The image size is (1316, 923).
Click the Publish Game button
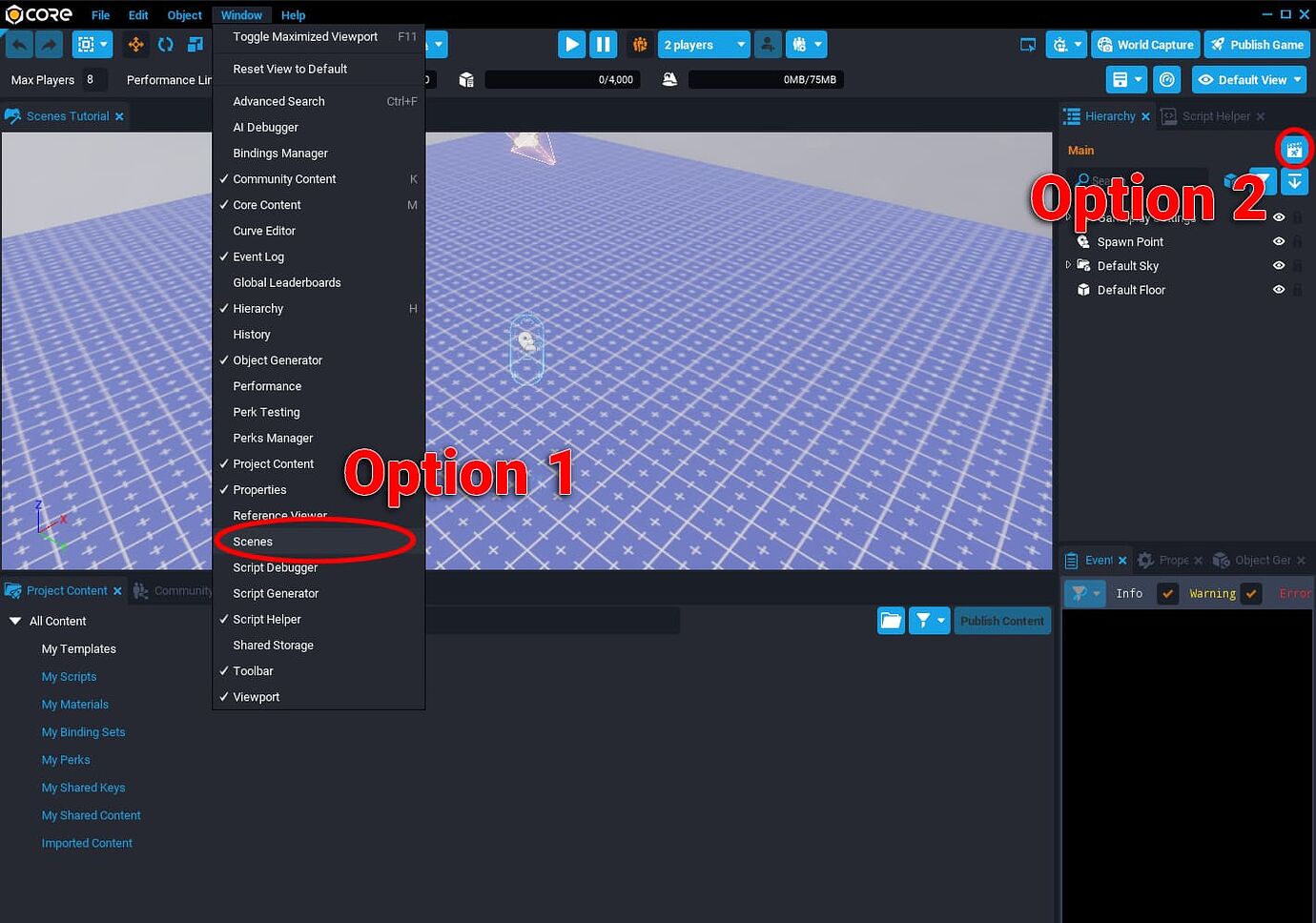click(1257, 44)
